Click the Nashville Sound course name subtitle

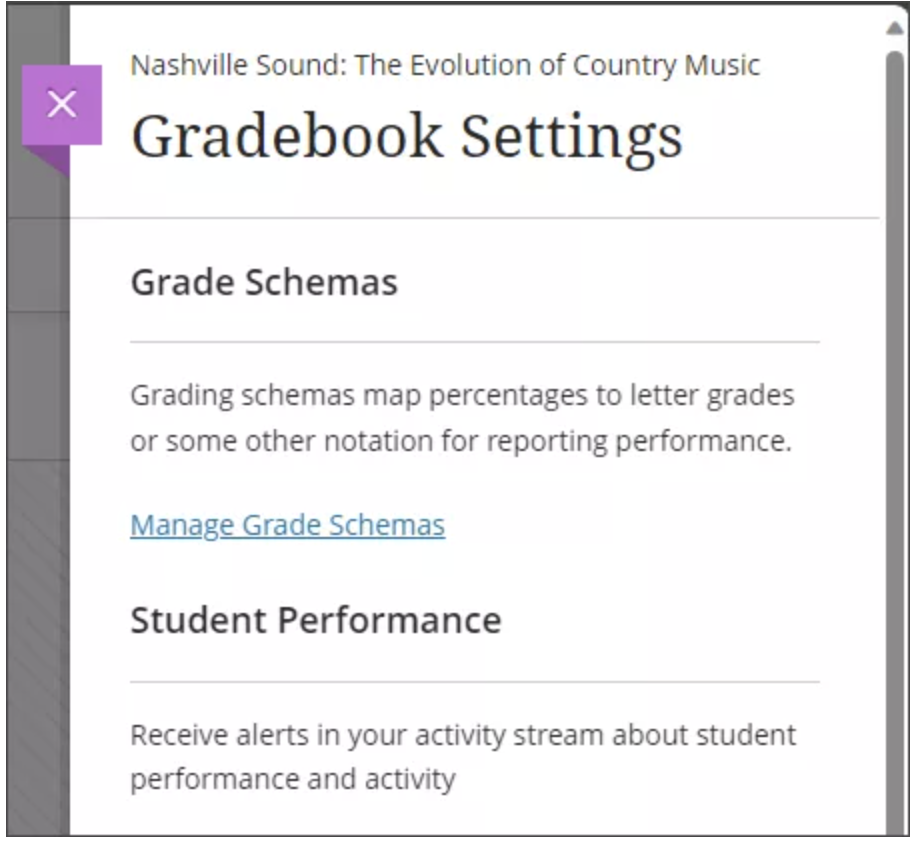445,66
